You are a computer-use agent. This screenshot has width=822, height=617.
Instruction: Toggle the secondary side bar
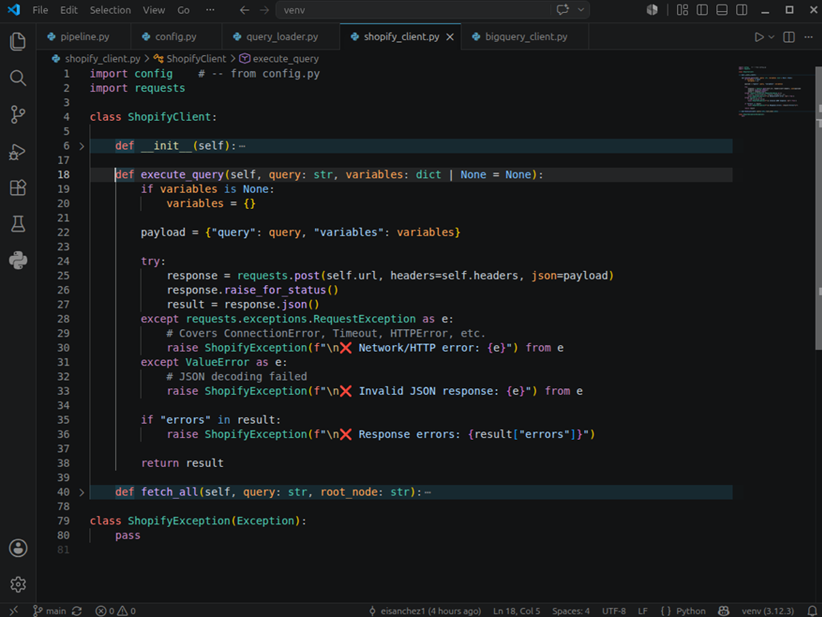coord(742,10)
